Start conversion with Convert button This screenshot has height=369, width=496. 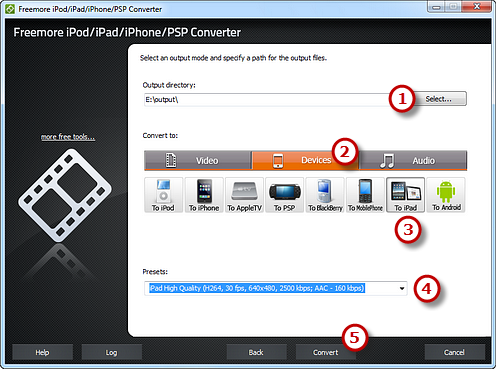325,352
